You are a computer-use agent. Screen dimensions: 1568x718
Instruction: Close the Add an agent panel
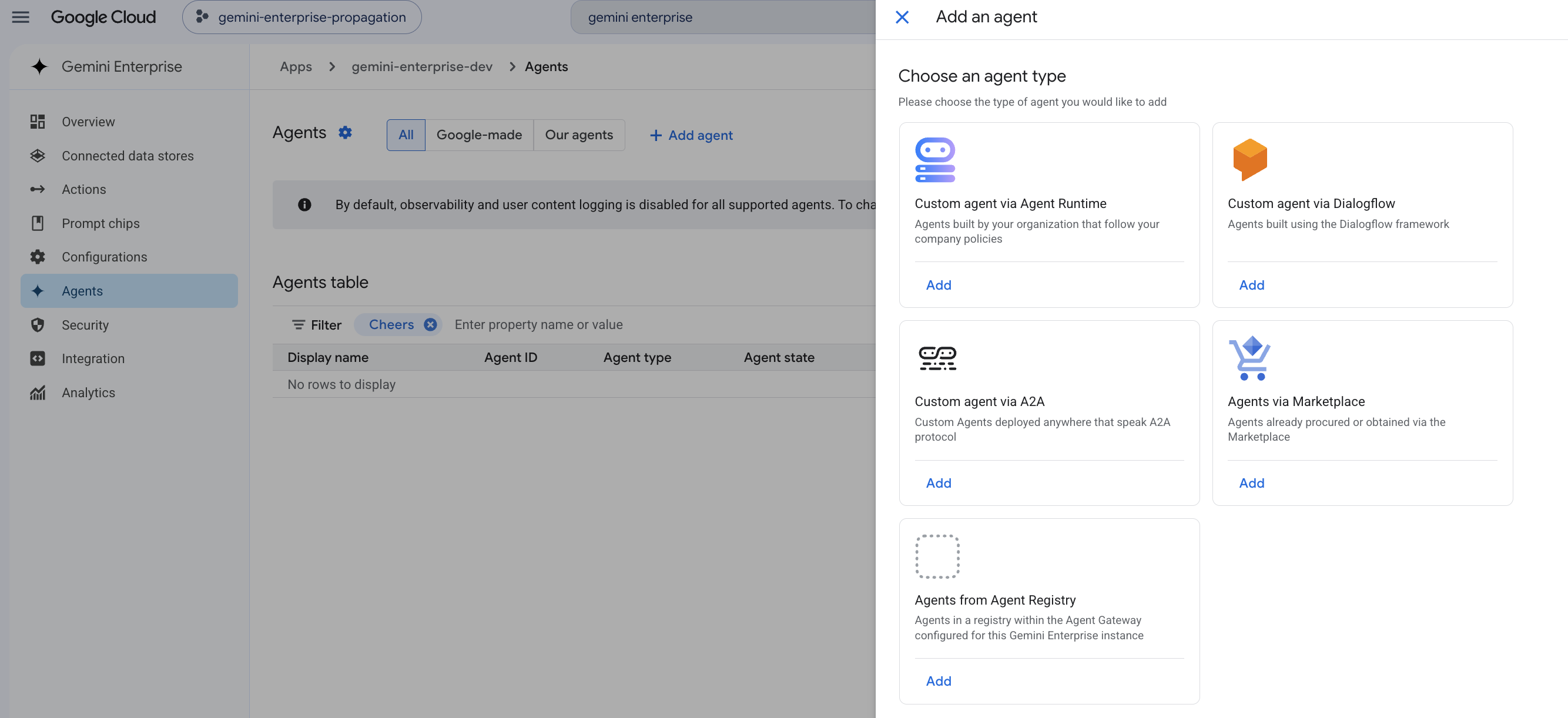902,17
